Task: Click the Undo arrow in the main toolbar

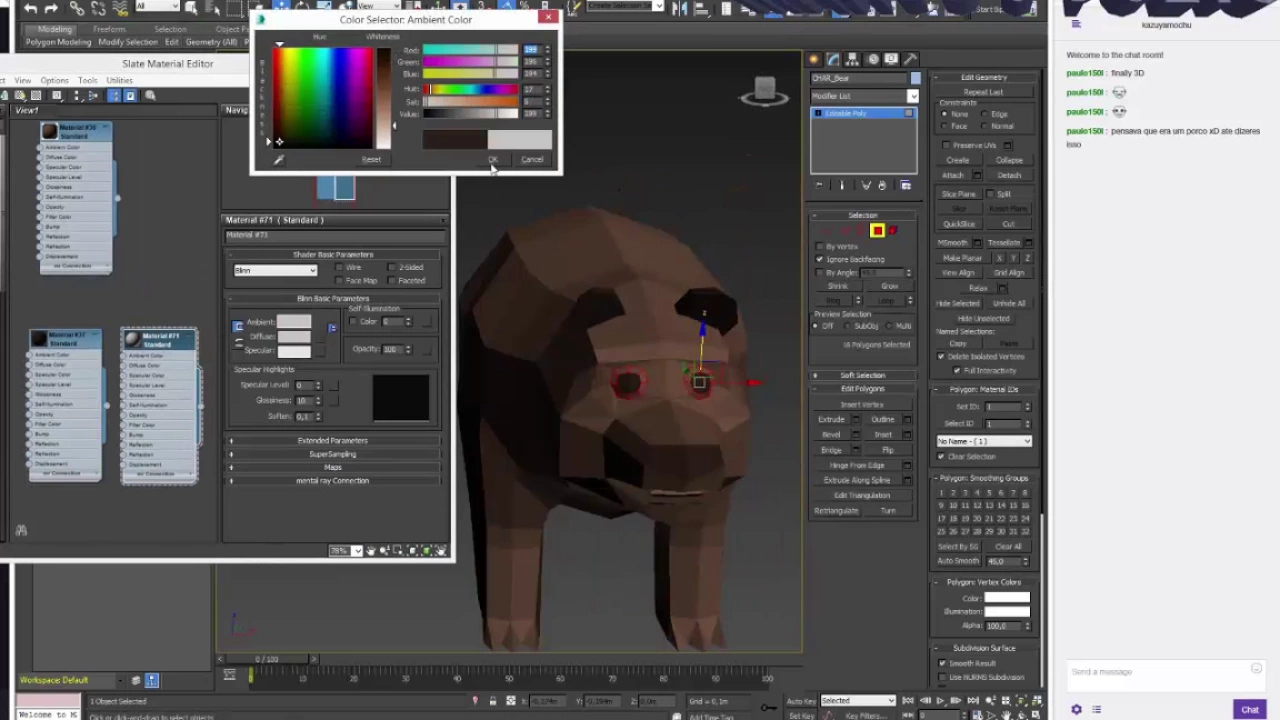Action: coord(30,8)
